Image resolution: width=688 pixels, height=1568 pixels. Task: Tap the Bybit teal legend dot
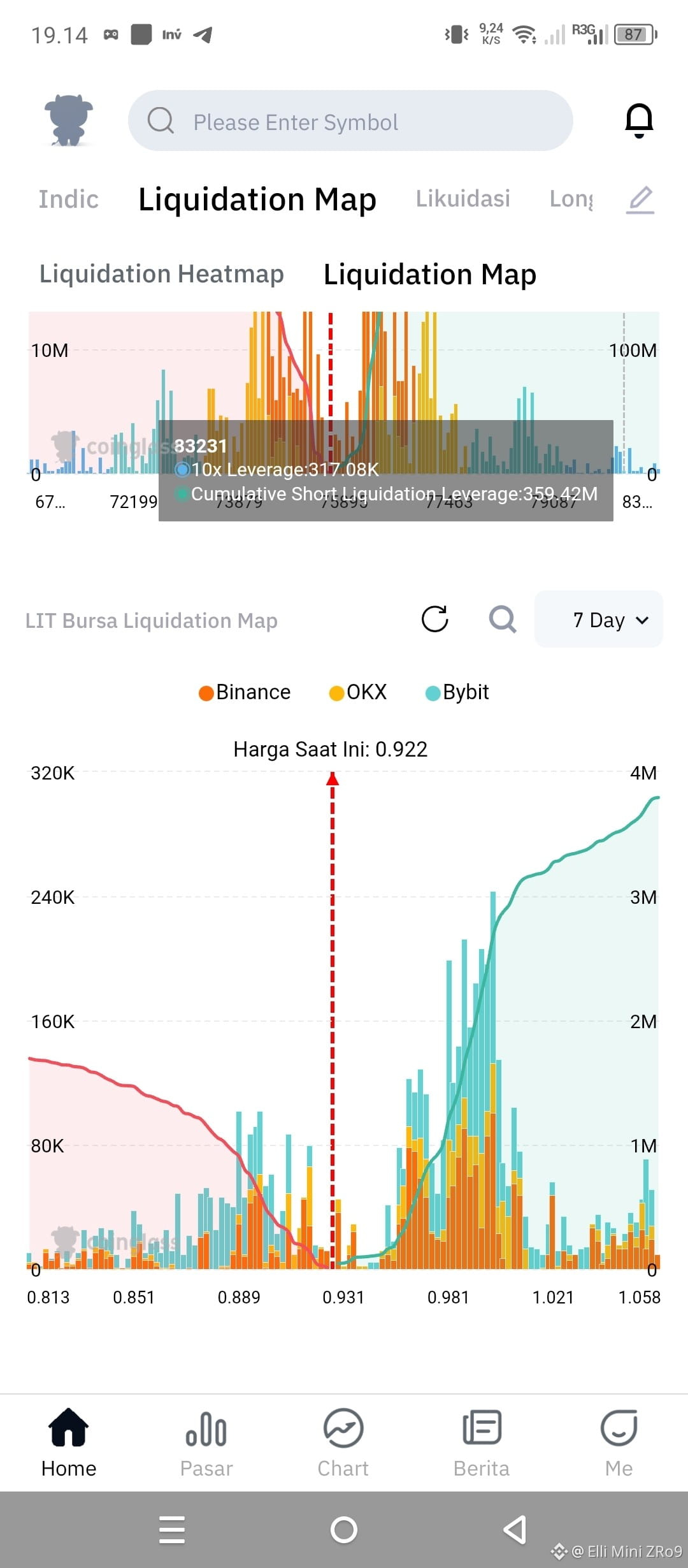433,693
